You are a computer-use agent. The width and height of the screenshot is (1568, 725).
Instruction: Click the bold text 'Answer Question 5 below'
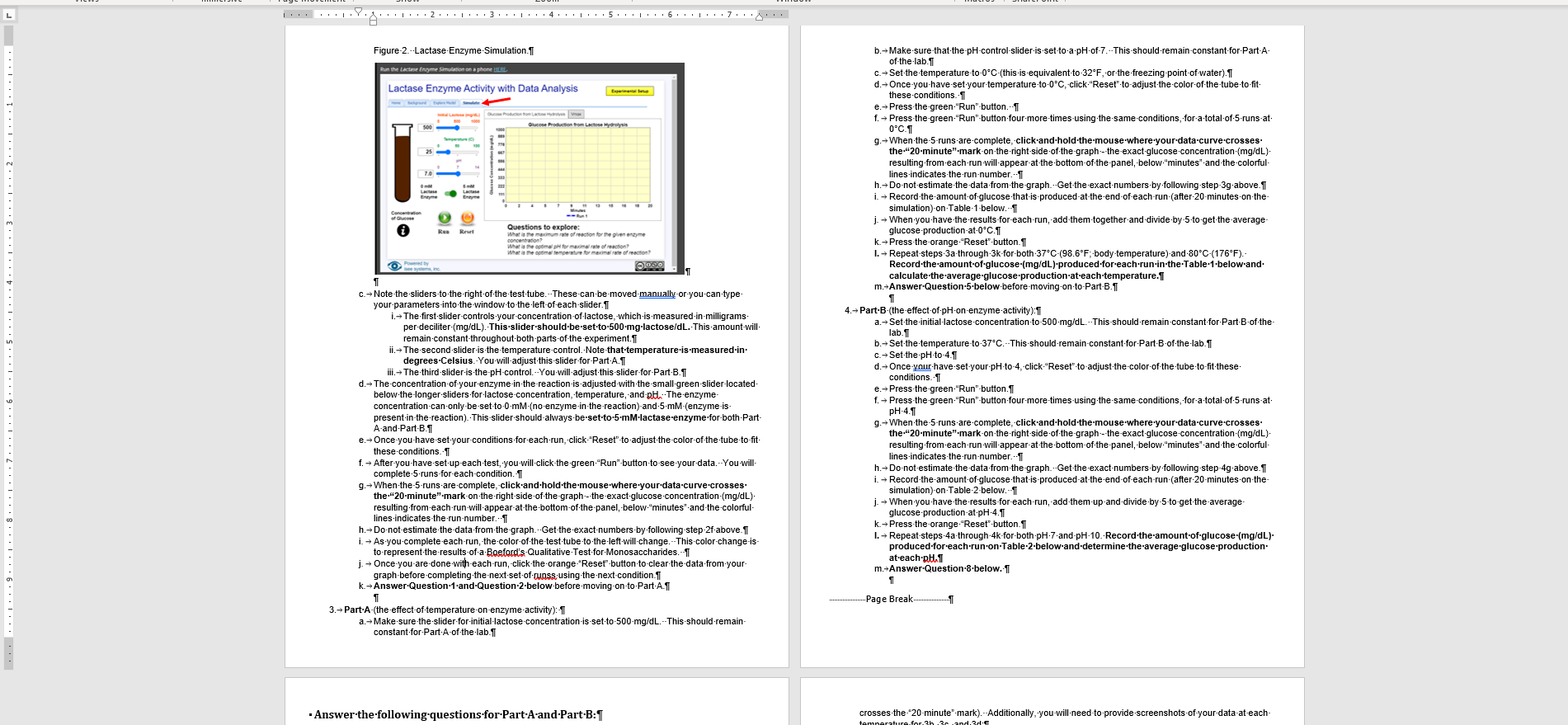(x=944, y=286)
